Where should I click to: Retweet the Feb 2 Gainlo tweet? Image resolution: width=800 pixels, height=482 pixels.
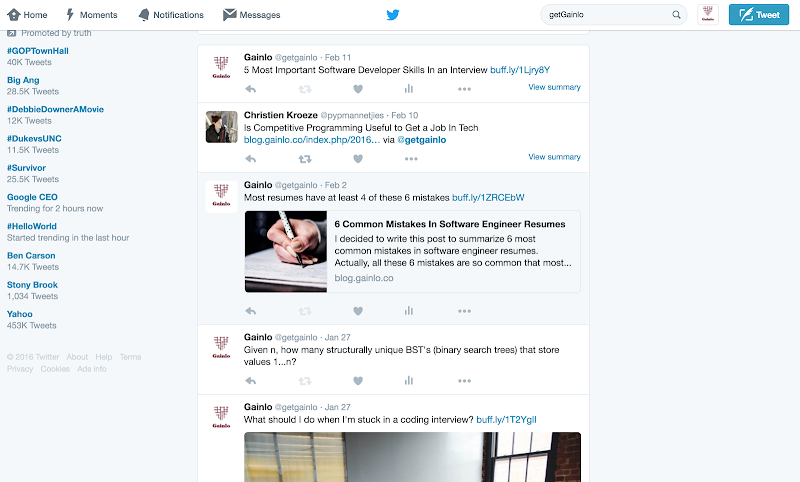[305, 311]
